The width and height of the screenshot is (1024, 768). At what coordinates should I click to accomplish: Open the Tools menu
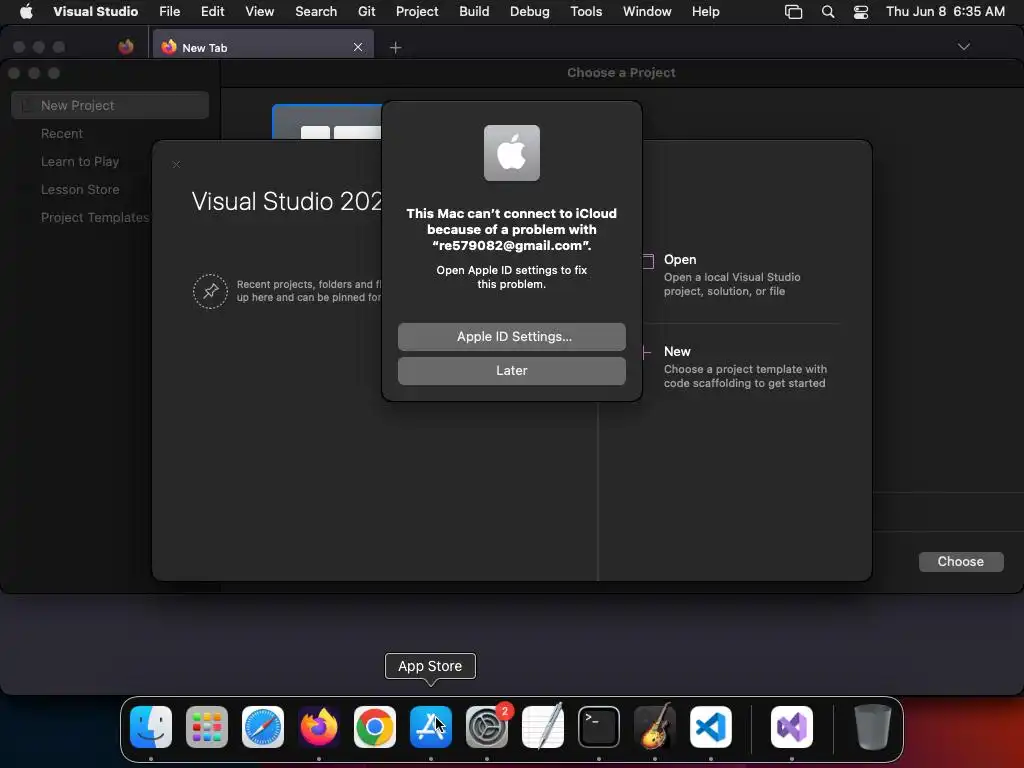(x=586, y=11)
